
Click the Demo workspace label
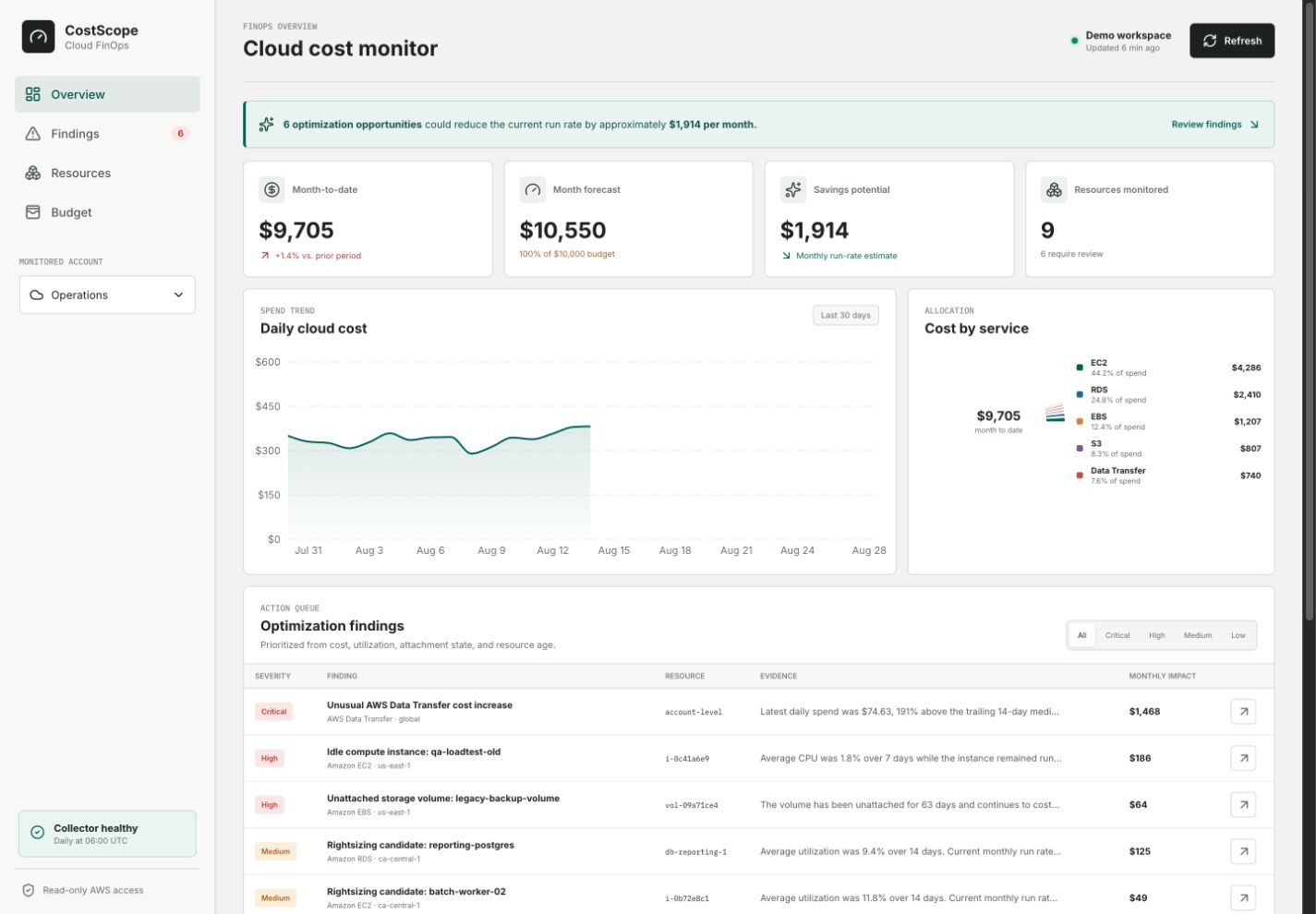tap(1128, 35)
